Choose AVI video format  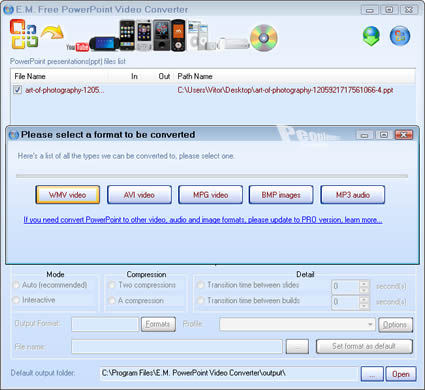[139, 195]
